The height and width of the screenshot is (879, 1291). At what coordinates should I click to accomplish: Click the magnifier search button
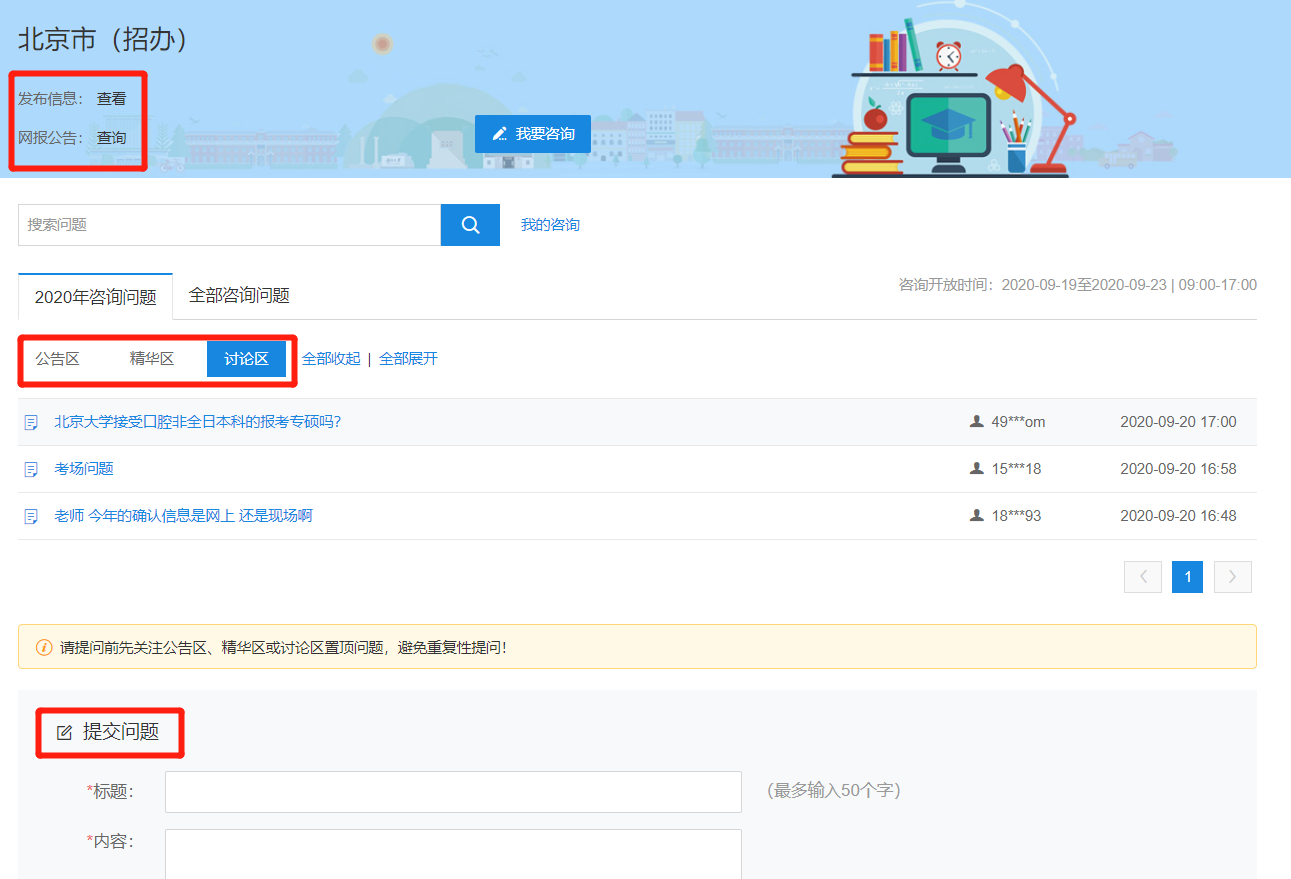tap(470, 225)
